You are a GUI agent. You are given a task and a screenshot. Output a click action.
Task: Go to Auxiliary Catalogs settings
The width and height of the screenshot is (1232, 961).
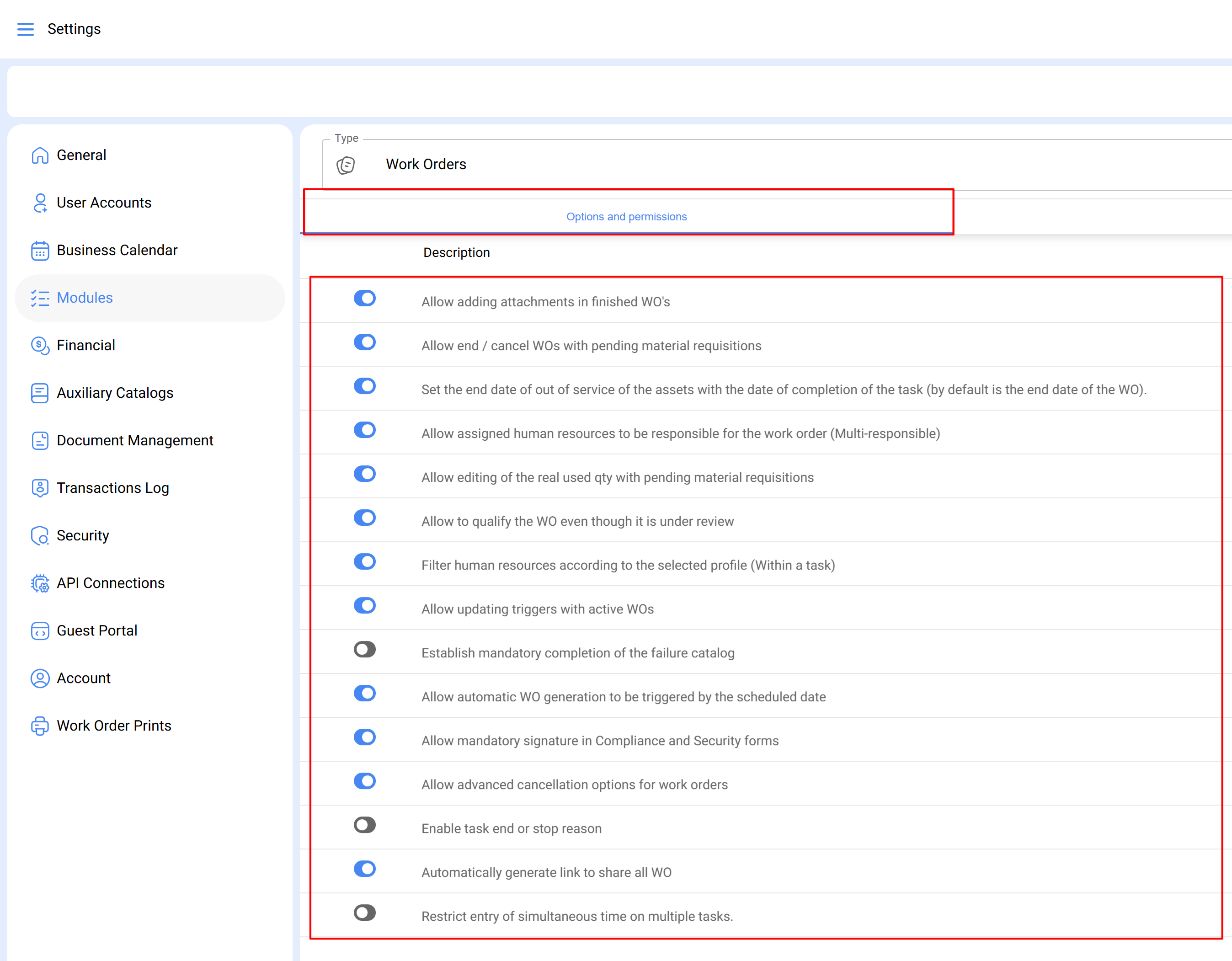pos(115,393)
